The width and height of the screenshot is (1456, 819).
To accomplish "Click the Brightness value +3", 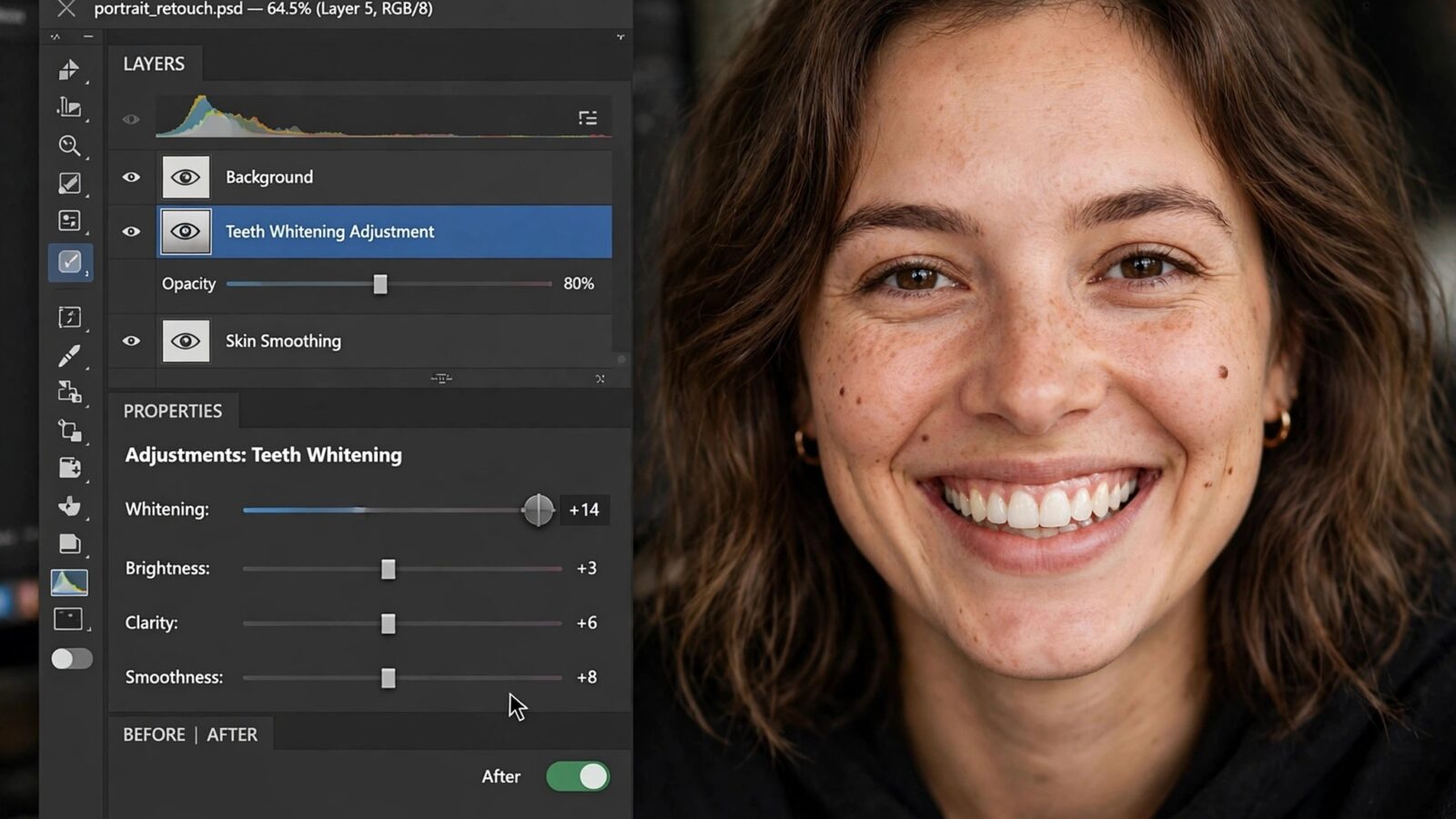I will 587,568.
